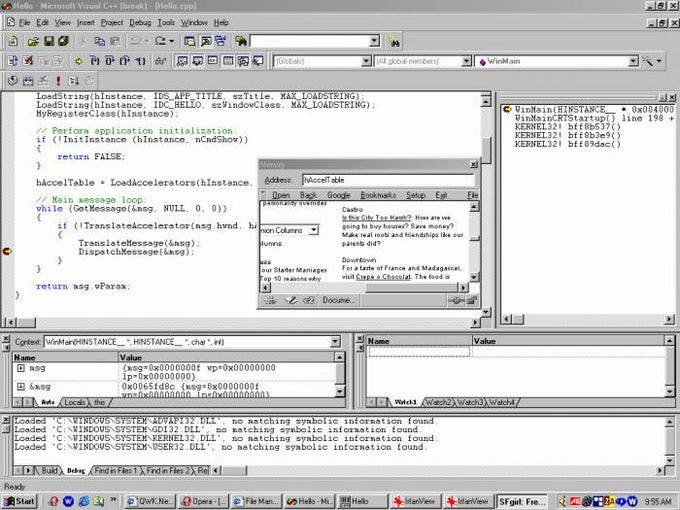Click the breakpoint marker in code margin
This screenshot has height=510, width=680.
7,251
